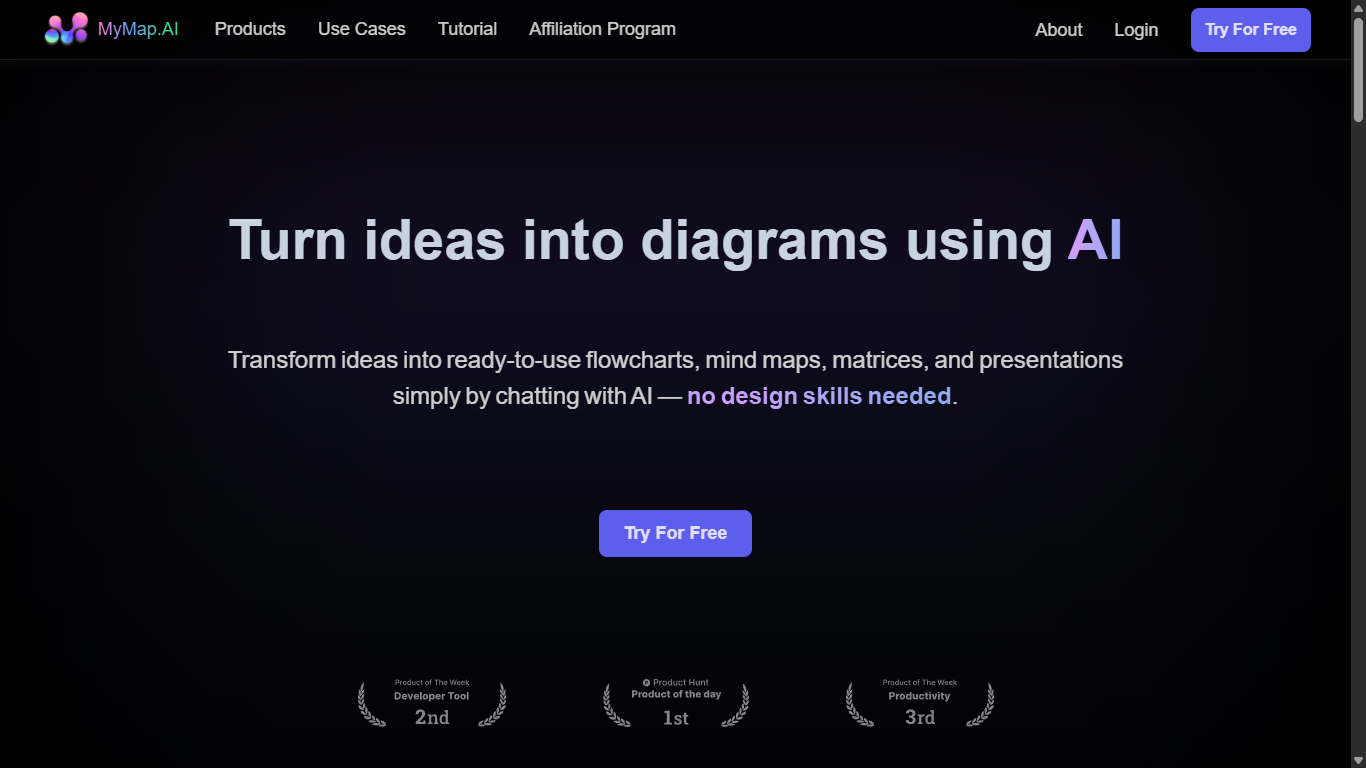Click the laurel icon beside Productivity badge

pos(859,703)
